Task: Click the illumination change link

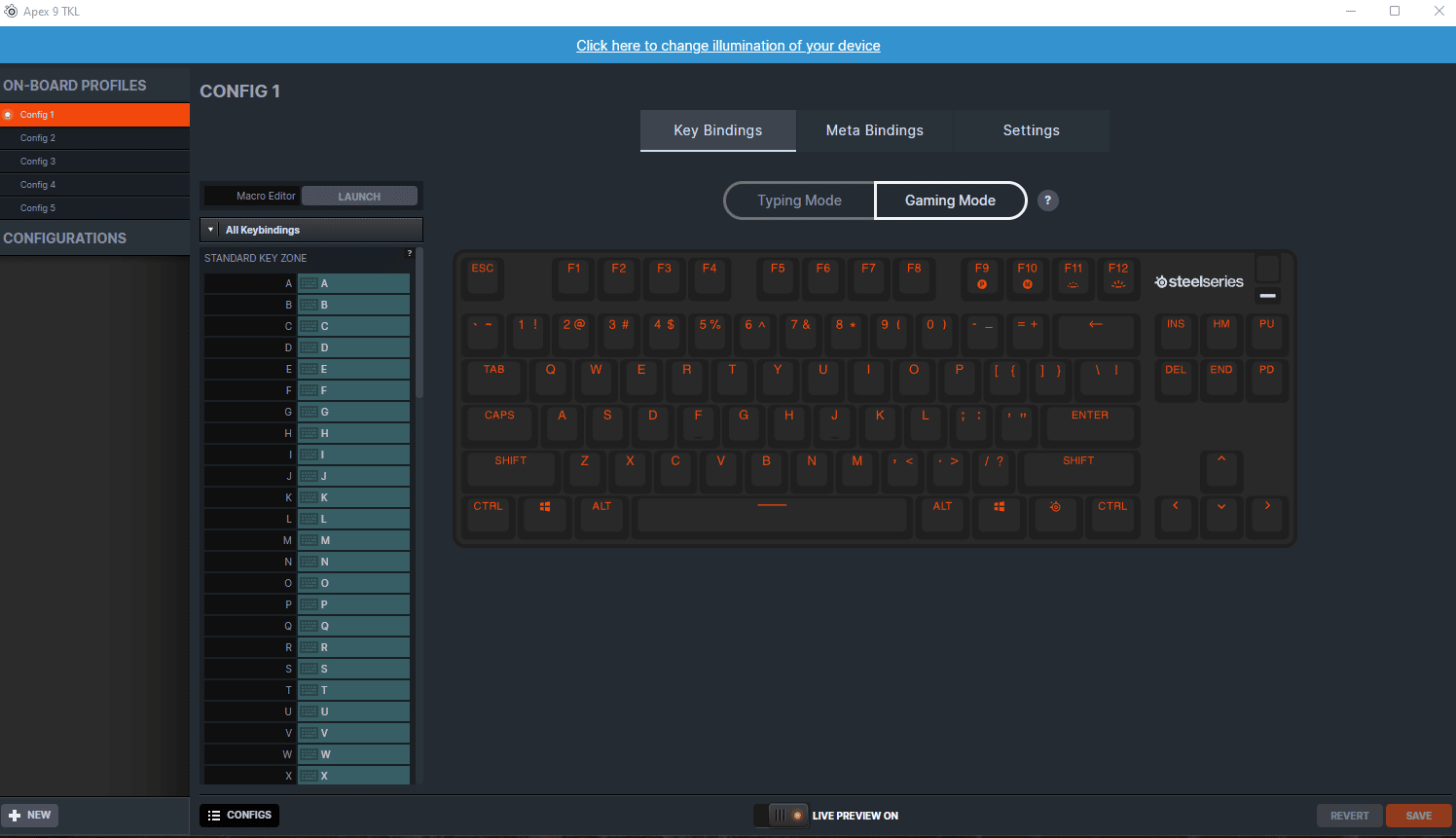Action: point(728,46)
